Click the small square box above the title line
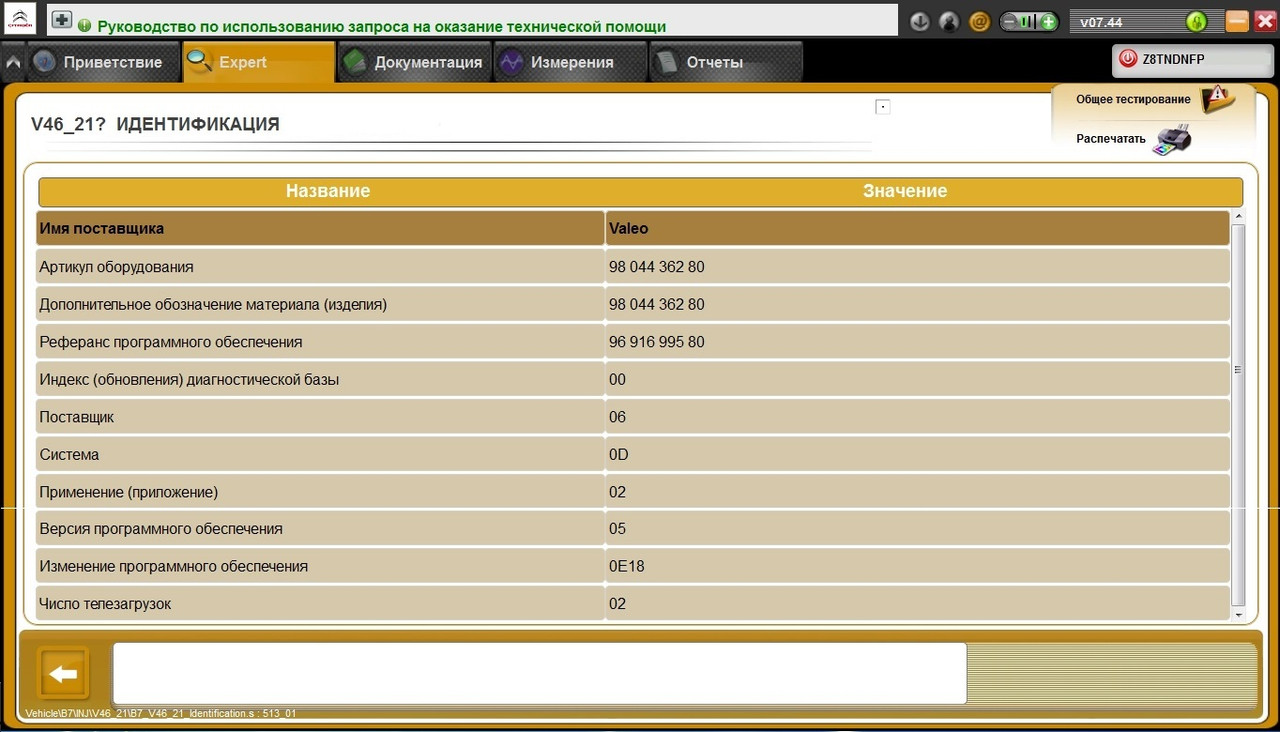Image resolution: width=1280 pixels, height=732 pixels. 882,107
